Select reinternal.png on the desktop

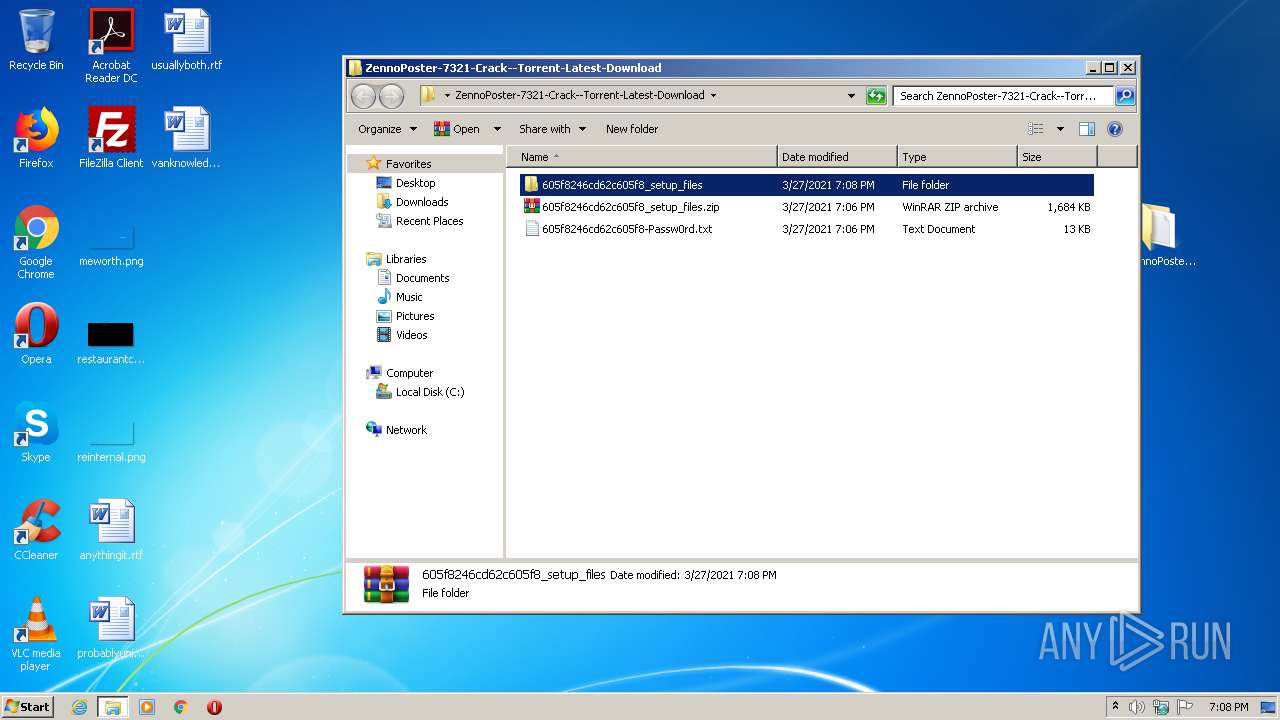point(111,442)
